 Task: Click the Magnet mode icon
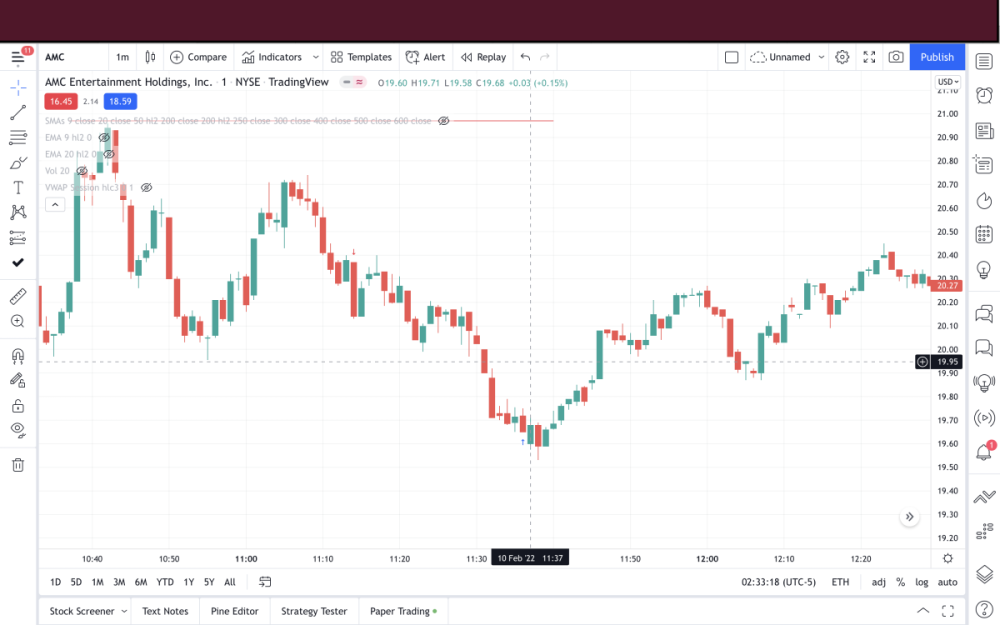[17, 355]
